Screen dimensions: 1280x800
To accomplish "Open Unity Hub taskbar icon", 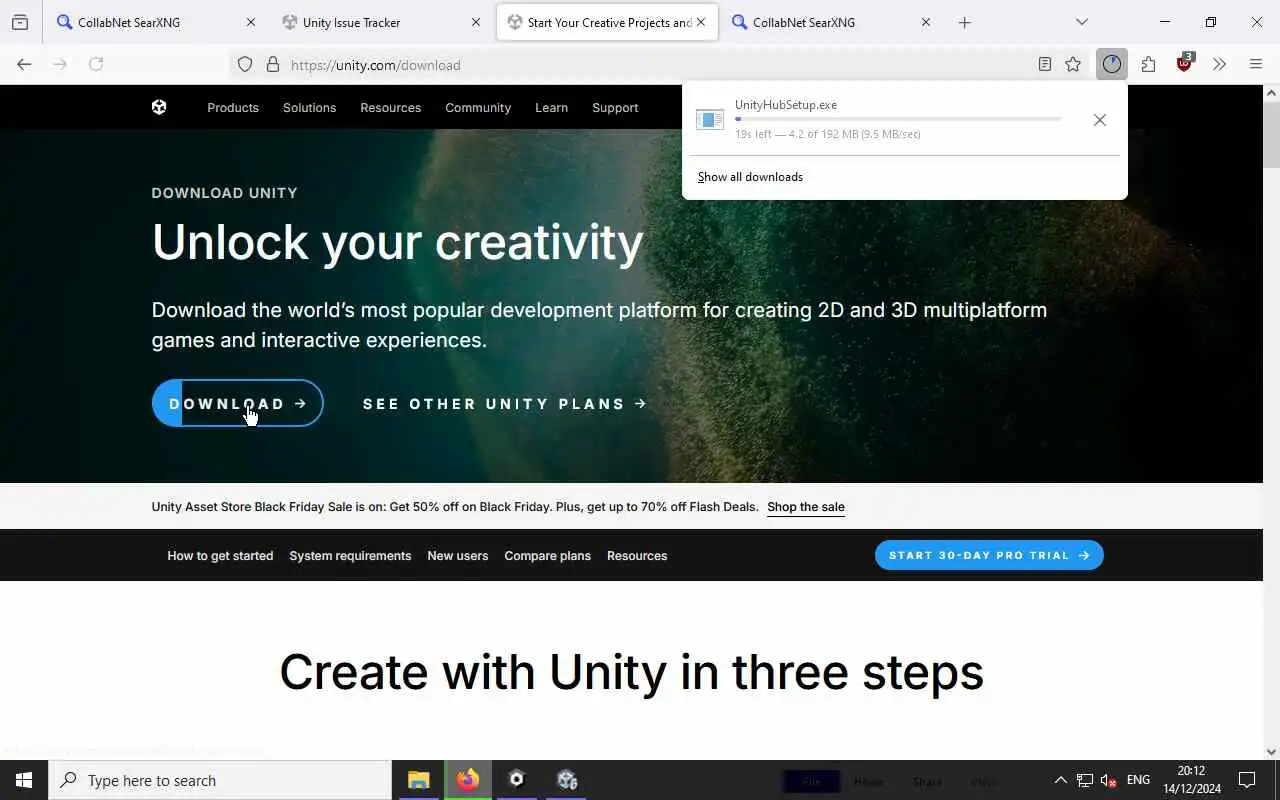I will [517, 780].
